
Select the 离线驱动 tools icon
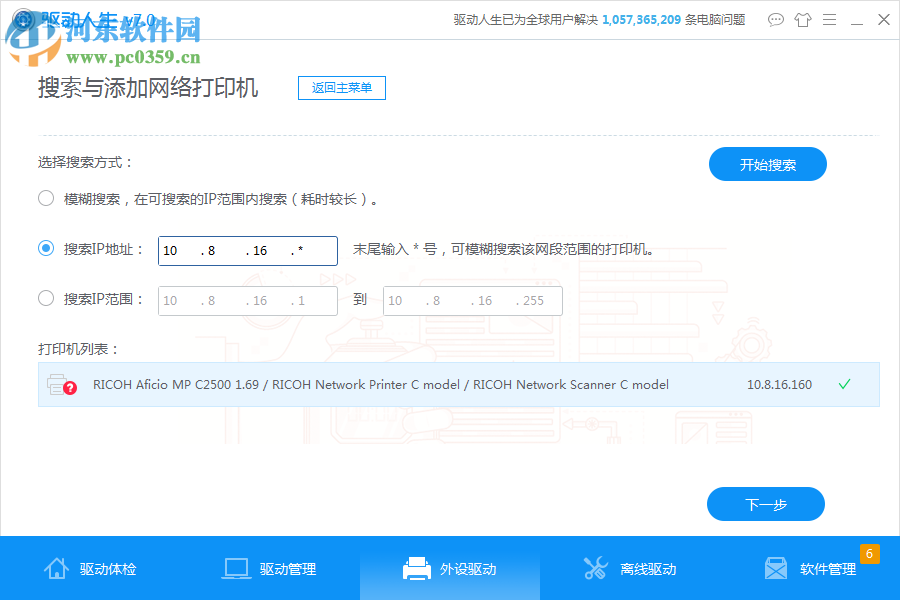596,567
